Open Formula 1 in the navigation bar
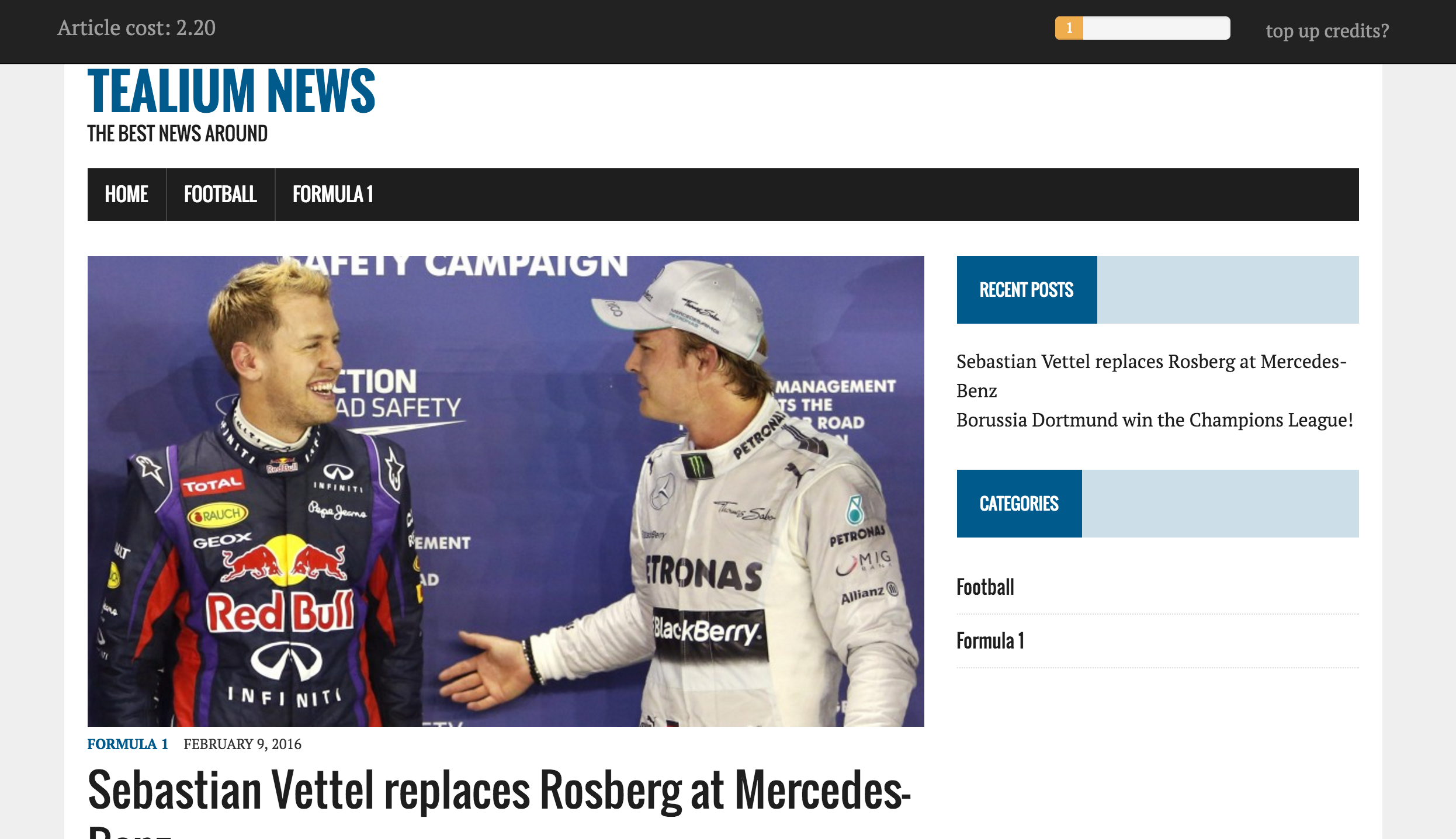This screenshot has width=1456, height=839. point(332,195)
